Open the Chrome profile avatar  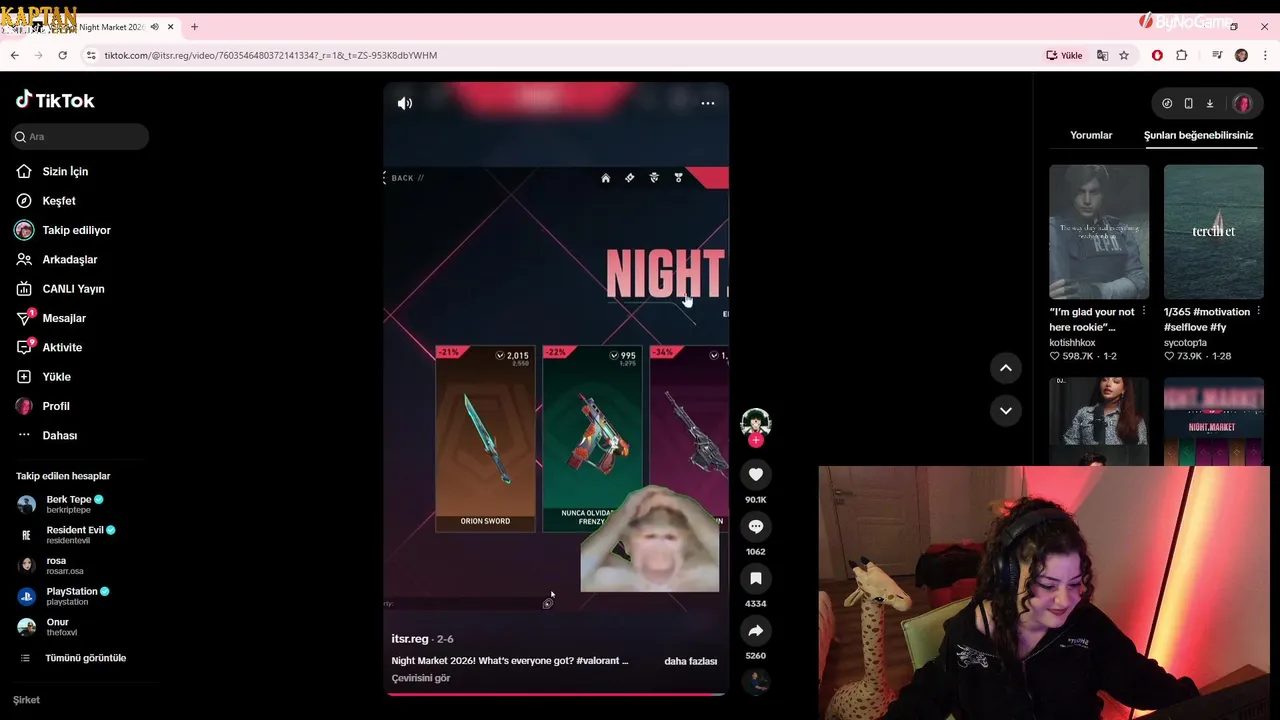[1241, 55]
